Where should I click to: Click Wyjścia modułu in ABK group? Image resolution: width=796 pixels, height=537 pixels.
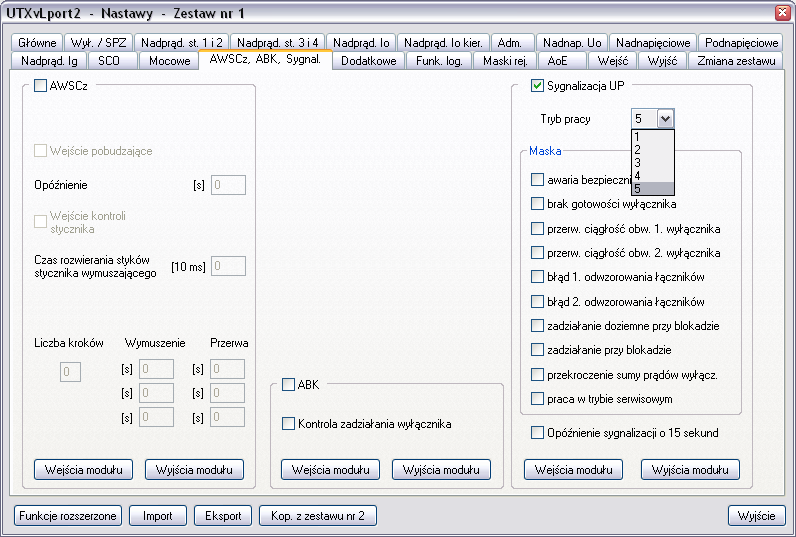(x=441, y=469)
